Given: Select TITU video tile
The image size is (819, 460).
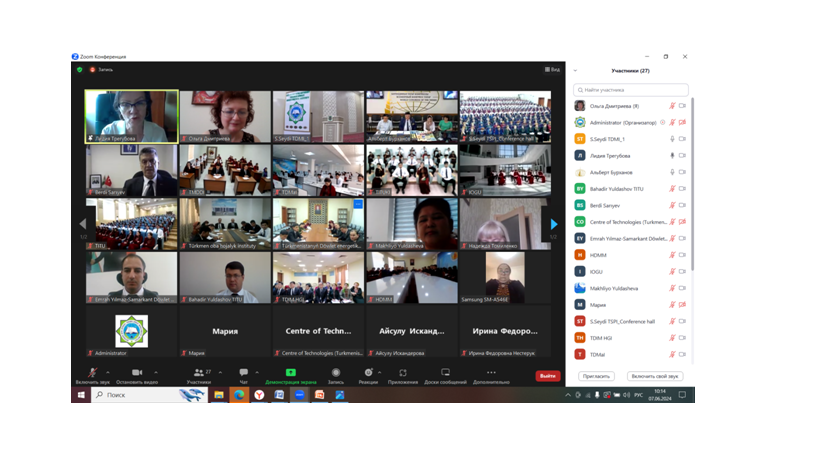Looking at the screenshot, I should [x=132, y=224].
